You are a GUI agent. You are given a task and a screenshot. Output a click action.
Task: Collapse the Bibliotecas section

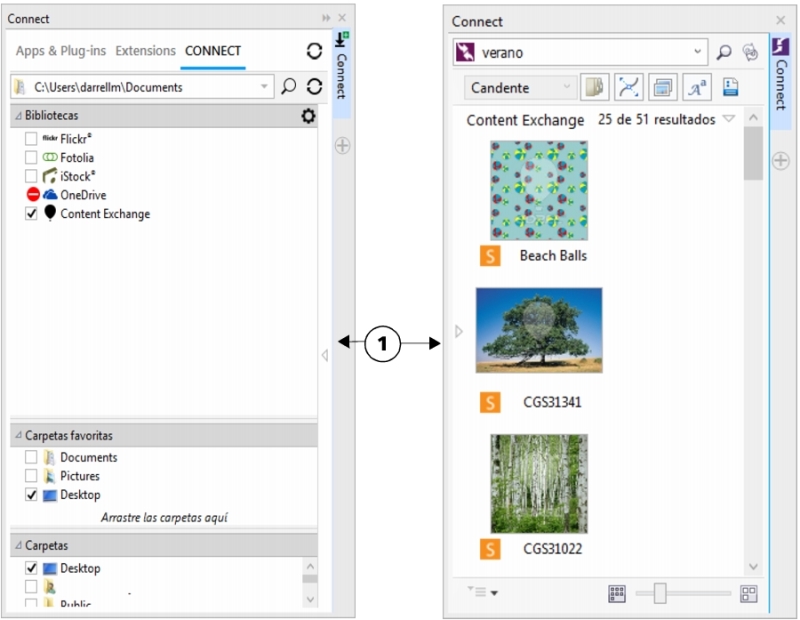click(18, 117)
